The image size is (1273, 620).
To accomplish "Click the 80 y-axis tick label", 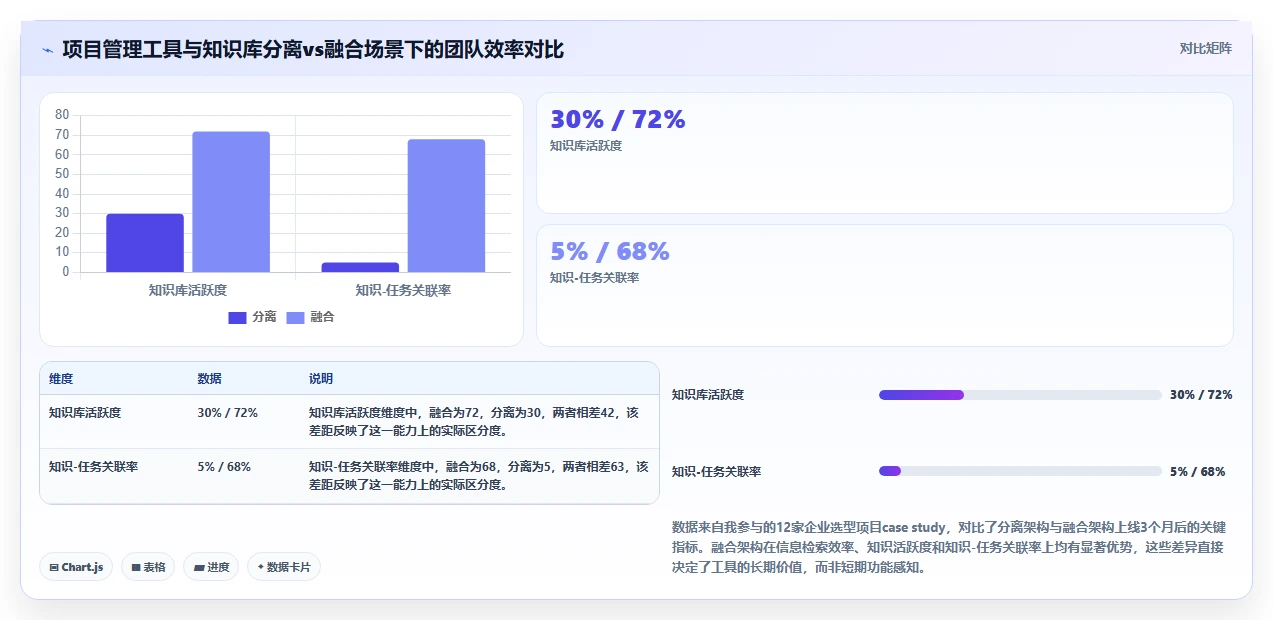I will (x=62, y=115).
